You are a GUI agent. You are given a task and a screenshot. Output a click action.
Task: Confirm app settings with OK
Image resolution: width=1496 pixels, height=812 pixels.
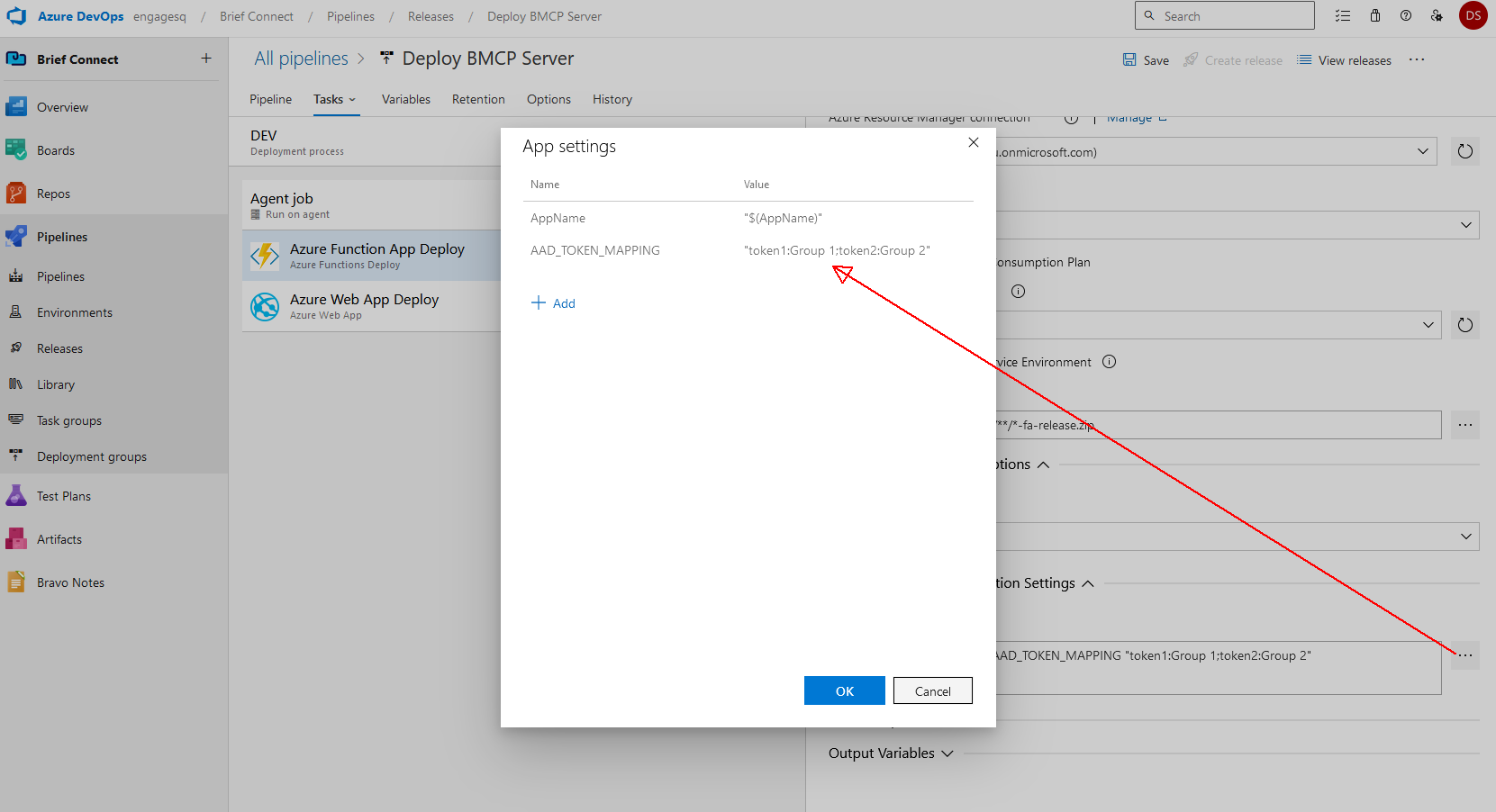pos(844,691)
